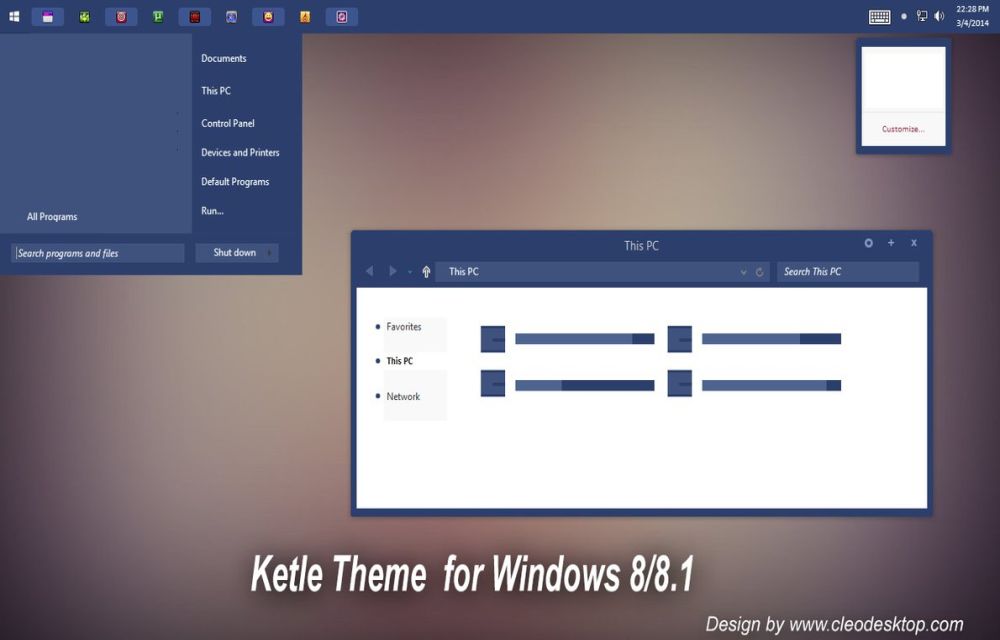The height and width of the screenshot is (640, 1000).
Task: Select the lower-left drive icon in This PC
Action: [493, 384]
